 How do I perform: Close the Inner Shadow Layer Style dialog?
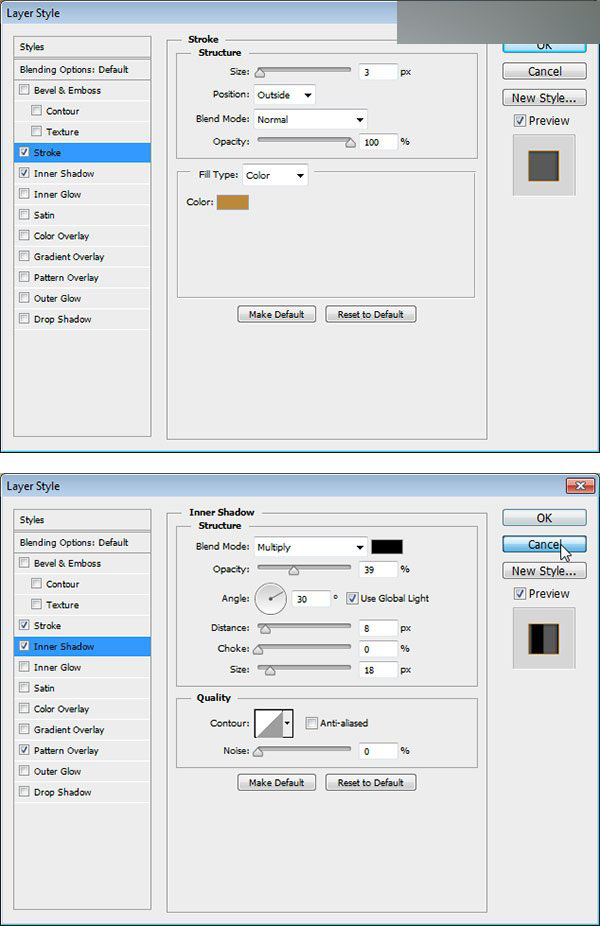[x=580, y=485]
